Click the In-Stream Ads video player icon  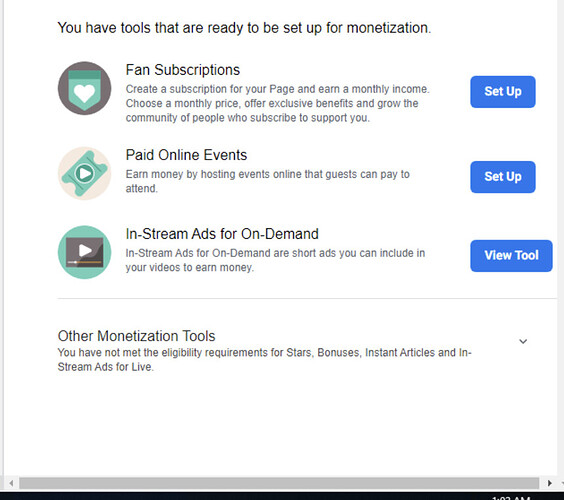(x=85, y=252)
